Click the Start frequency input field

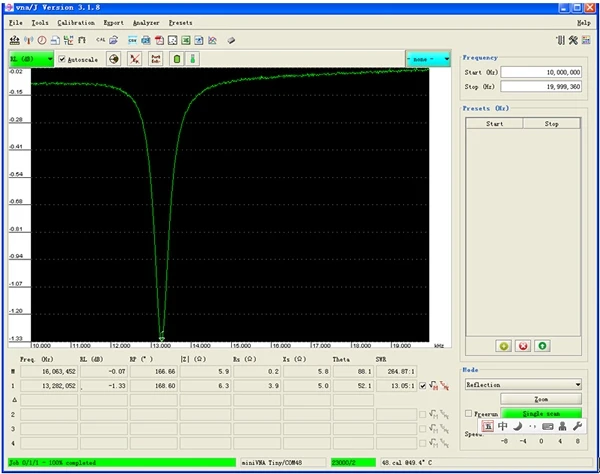[541, 72]
